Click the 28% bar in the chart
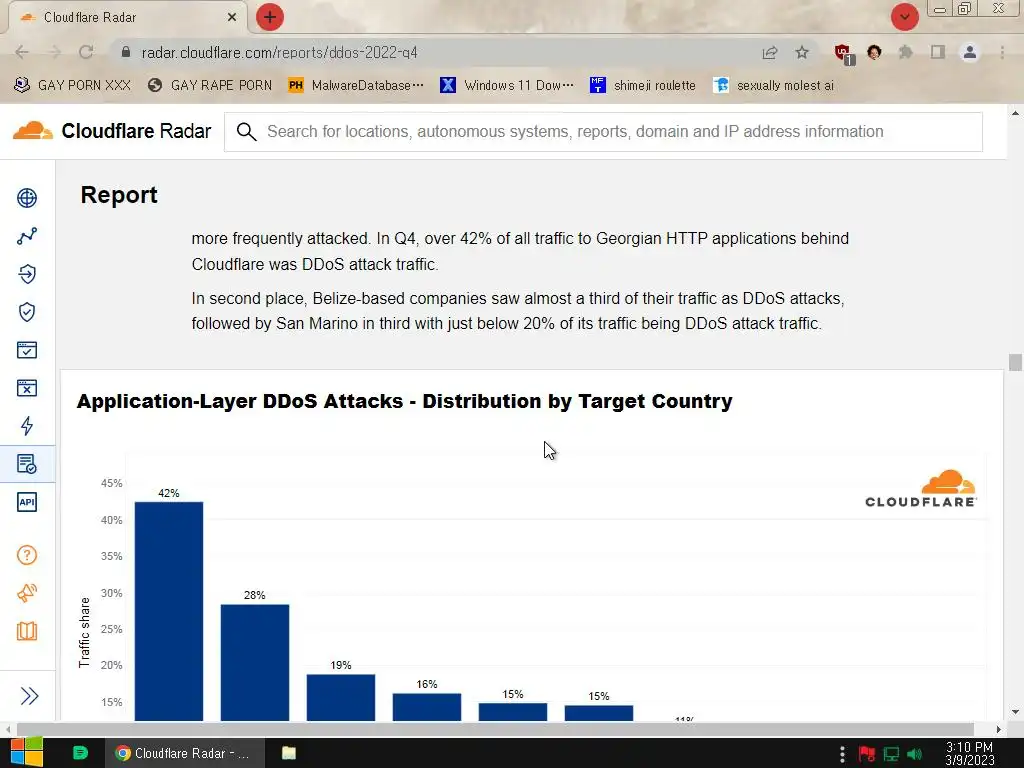The width and height of the screenshot is (1024, 768). coord(255,662)
